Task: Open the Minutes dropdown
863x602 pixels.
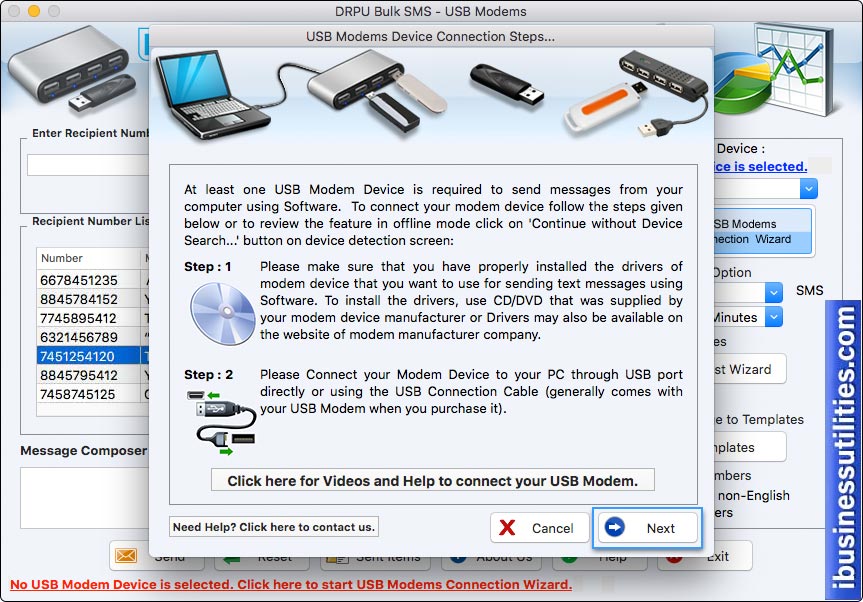Action: coord(773,317)
